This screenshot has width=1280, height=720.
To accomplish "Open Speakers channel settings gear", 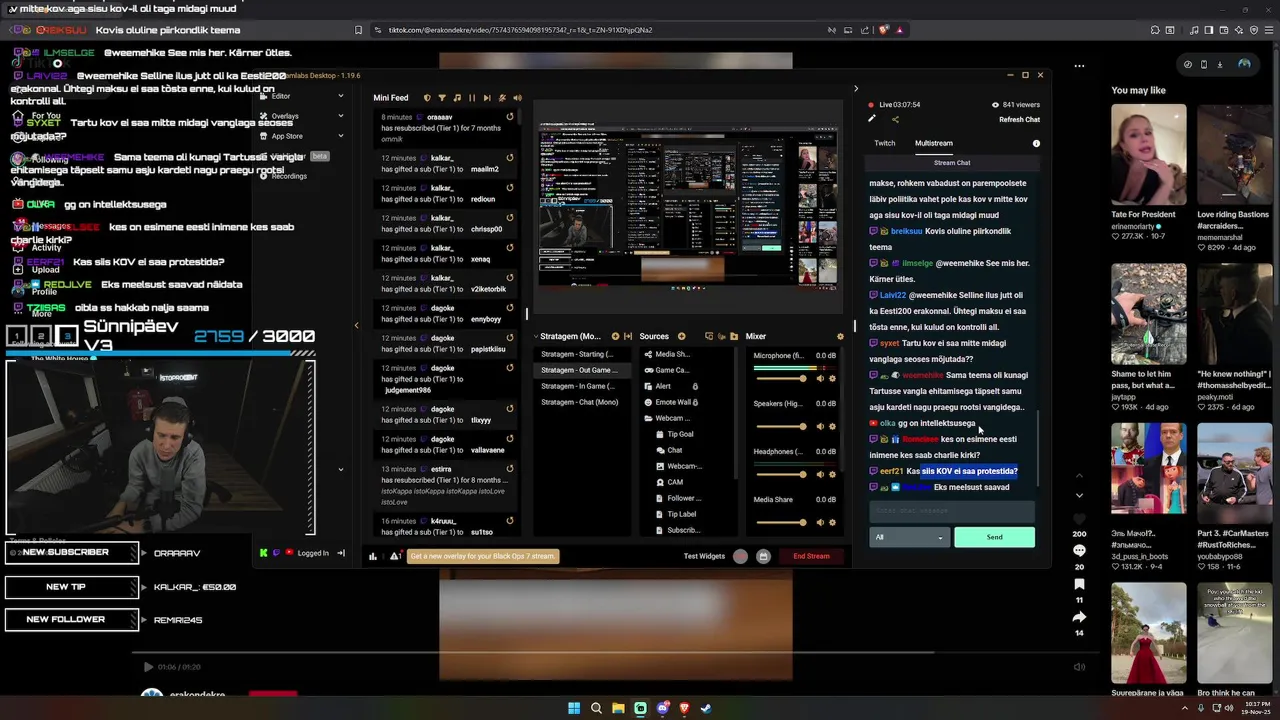I will pos(832,426).
